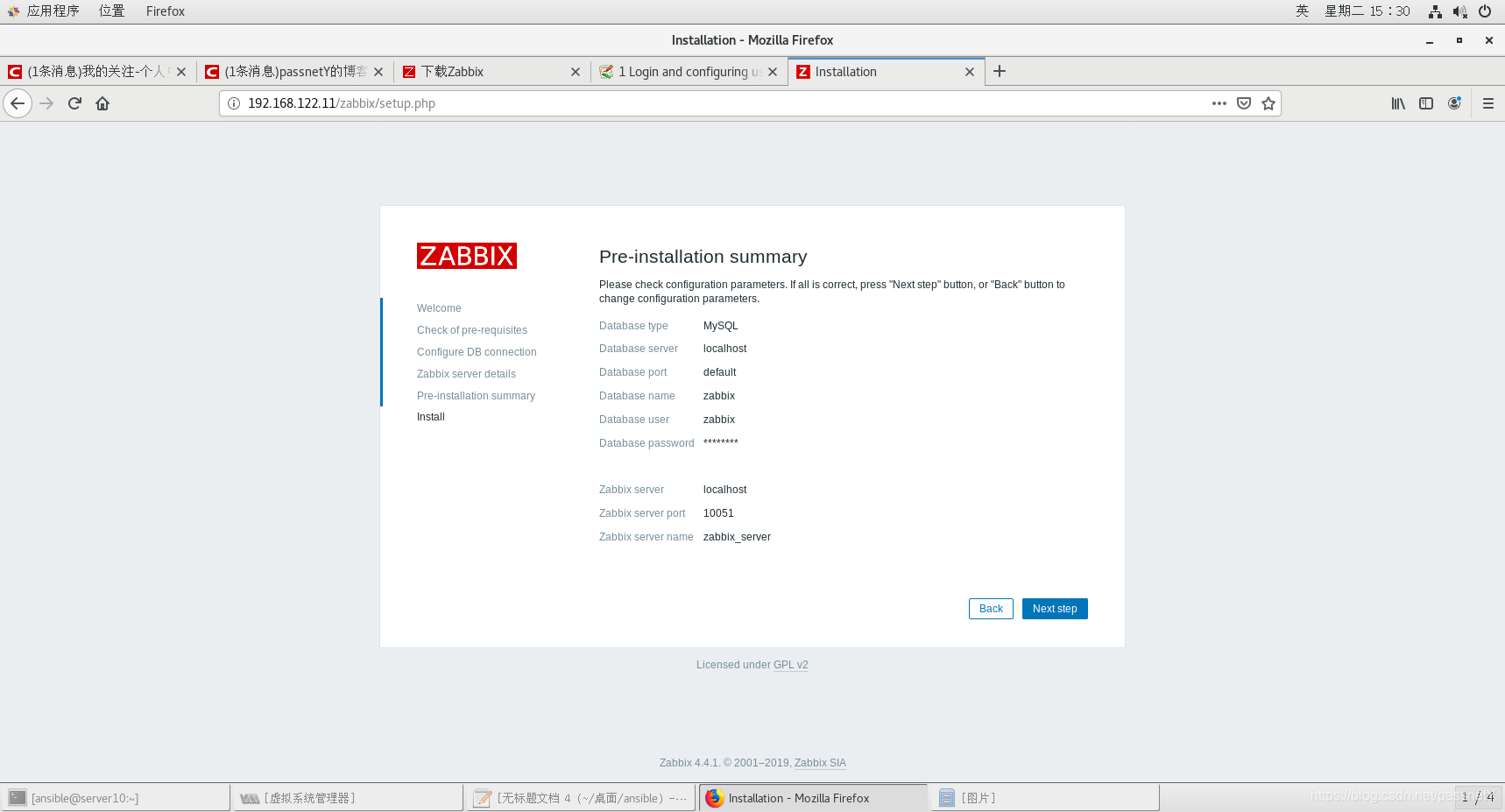This screenshot has width=1505, height=812.
Task: Reload the current page
Action: pyautogui.click(x=75, y=103)
